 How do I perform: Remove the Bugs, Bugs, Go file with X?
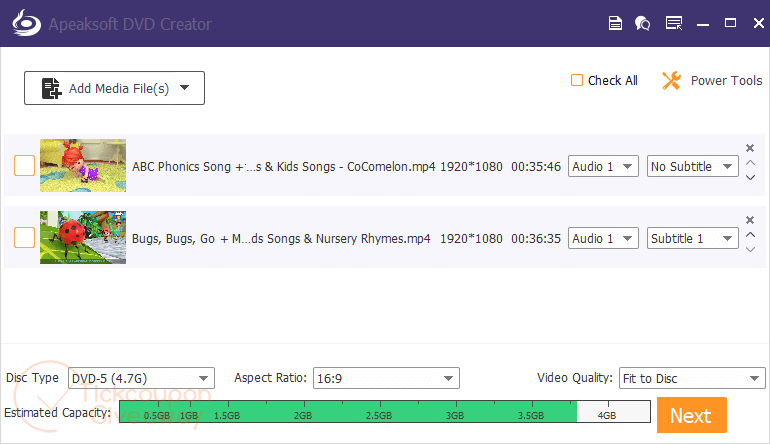(750, 220)
